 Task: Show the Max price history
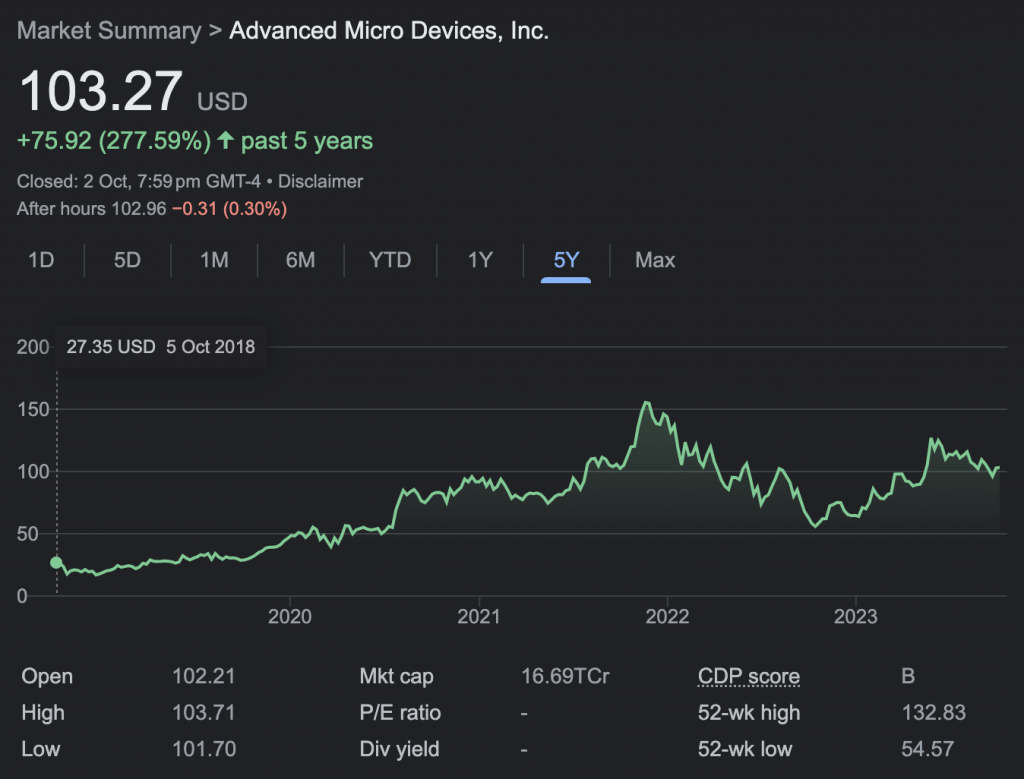[x=655, y=261]
